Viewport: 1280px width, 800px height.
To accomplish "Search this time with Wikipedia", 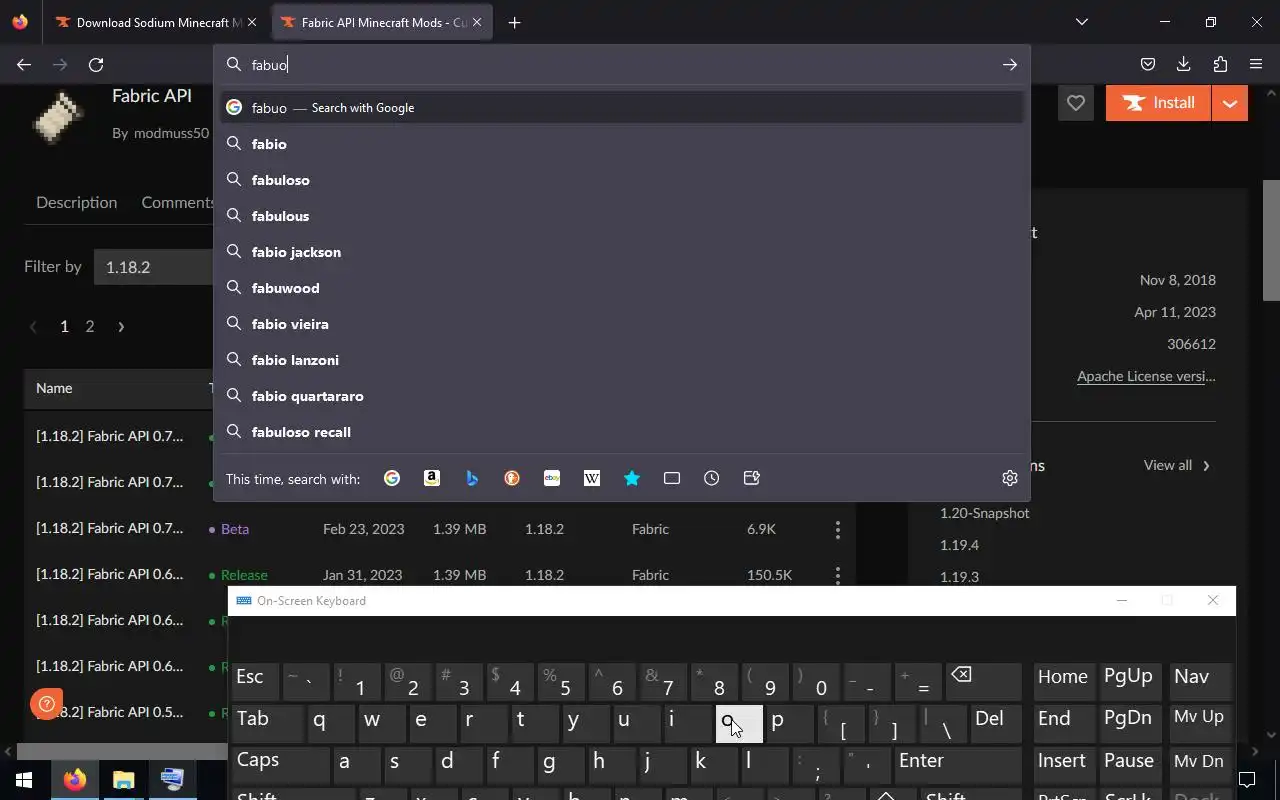I will [592, 478].
